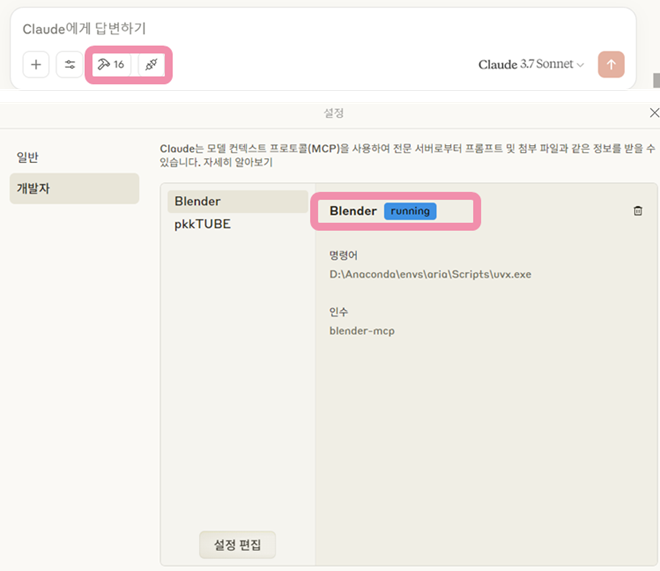Screen dimensions: 660x571
Task: Select the 개발자 settings tab
Action: click(x=34, y=188)
